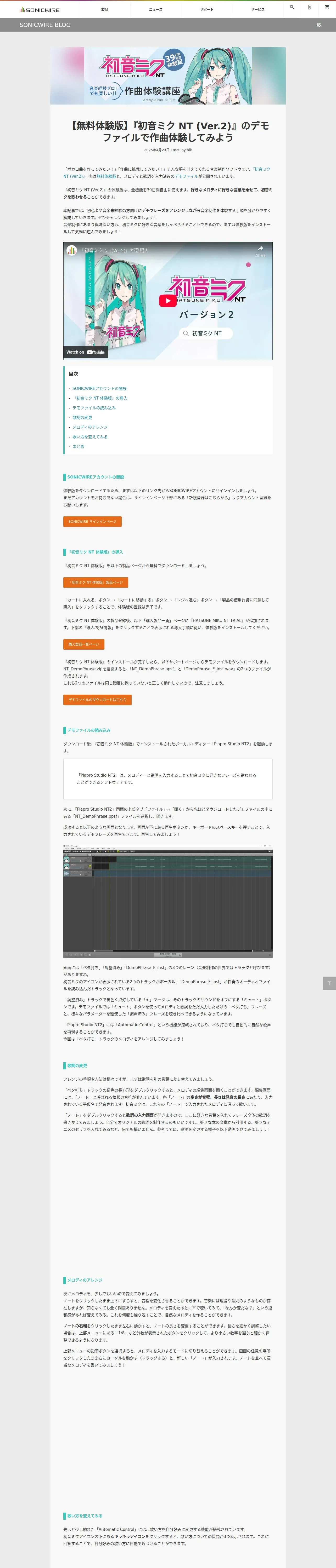Click the SONICWIRE logo in the header
Screen dimensions: 336x1568
(40, 10)
